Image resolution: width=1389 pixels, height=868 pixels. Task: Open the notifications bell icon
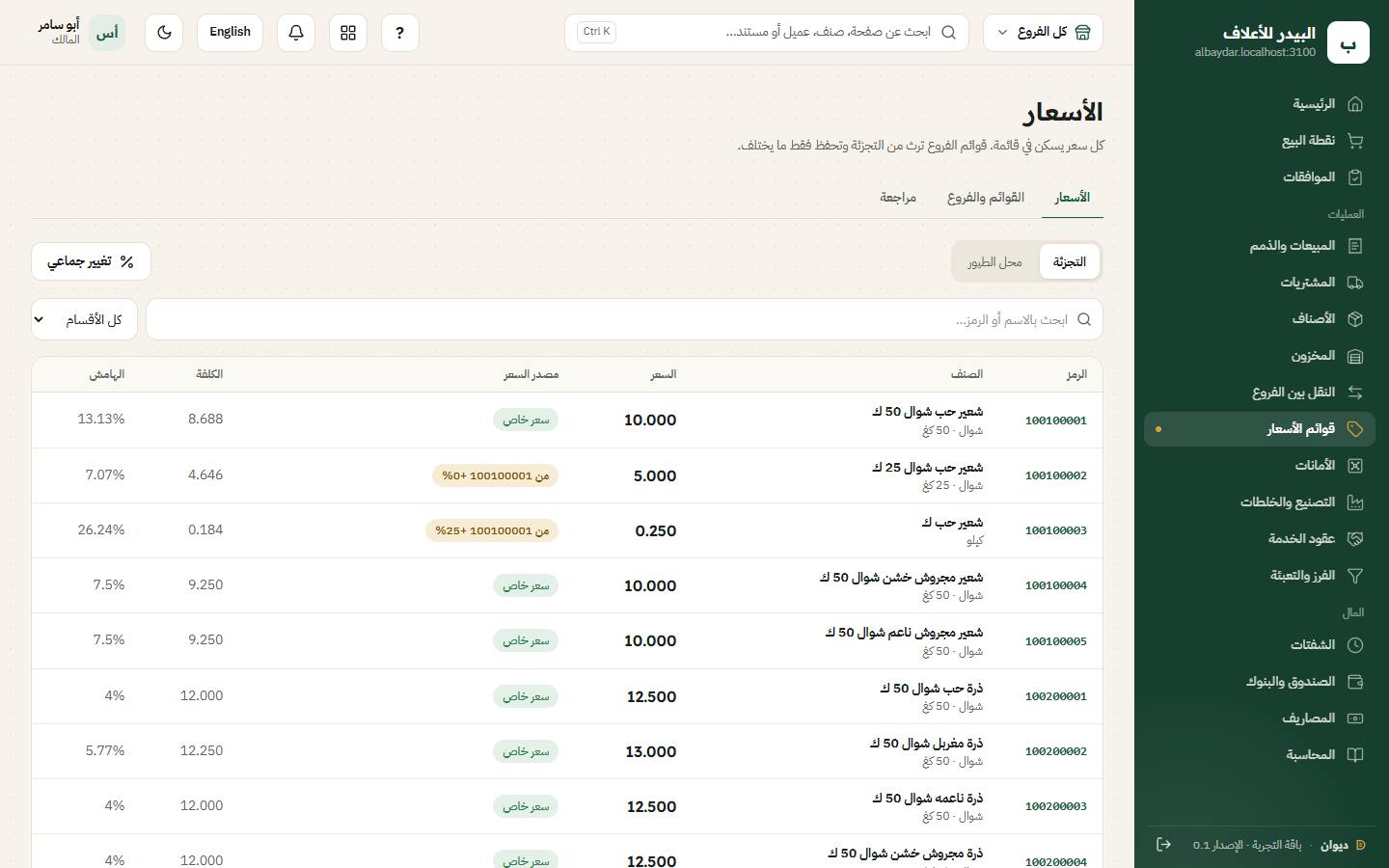pos(296,33)
